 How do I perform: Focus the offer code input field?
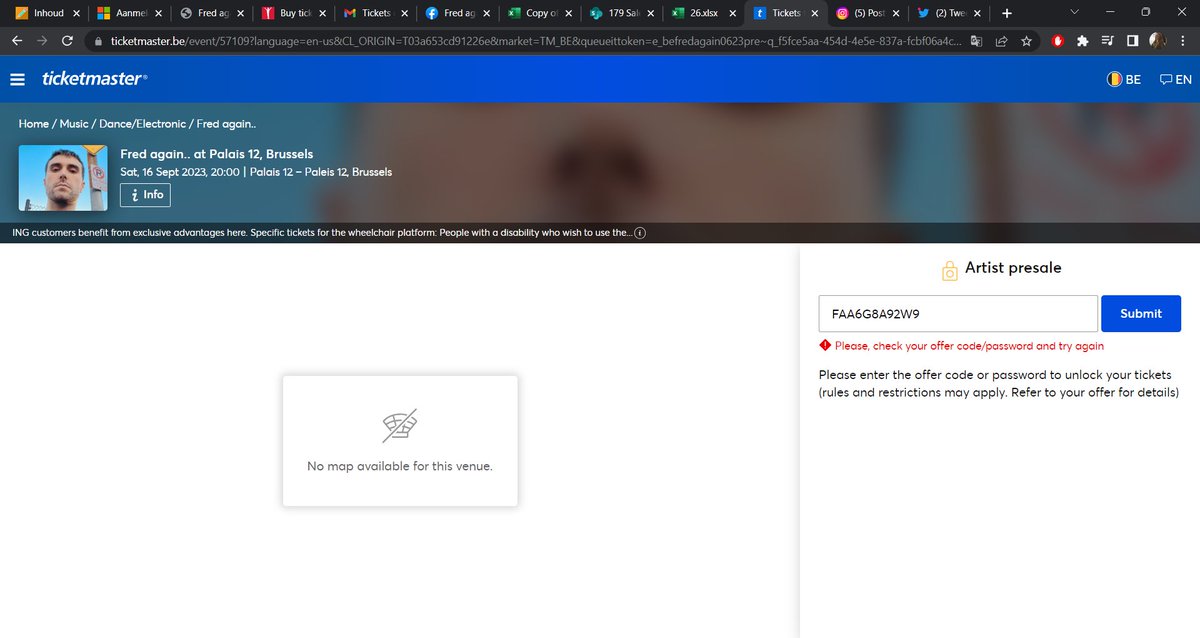pos(958,313)
